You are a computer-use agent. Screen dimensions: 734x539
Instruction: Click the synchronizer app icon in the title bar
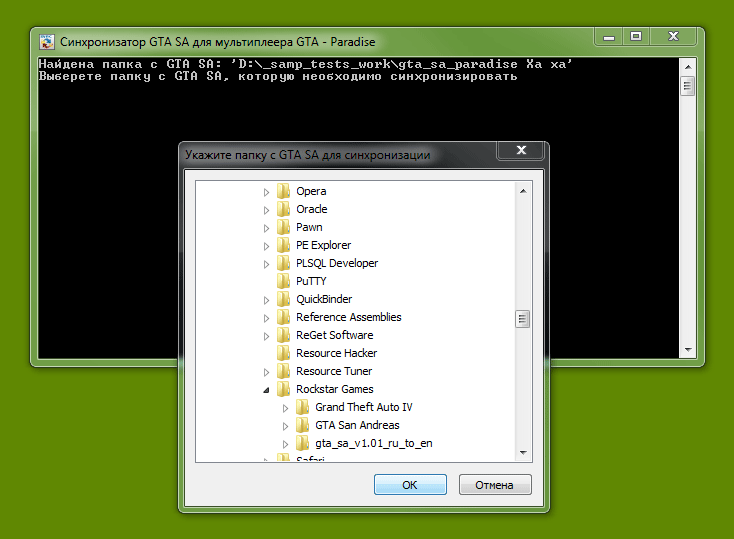[46, 42]
